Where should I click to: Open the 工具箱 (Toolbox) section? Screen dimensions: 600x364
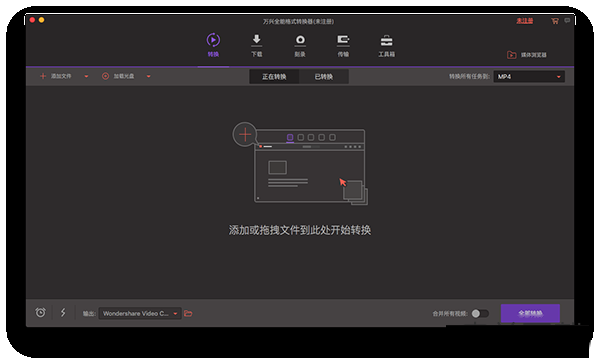pyautogui.click(x=386, y=45)
